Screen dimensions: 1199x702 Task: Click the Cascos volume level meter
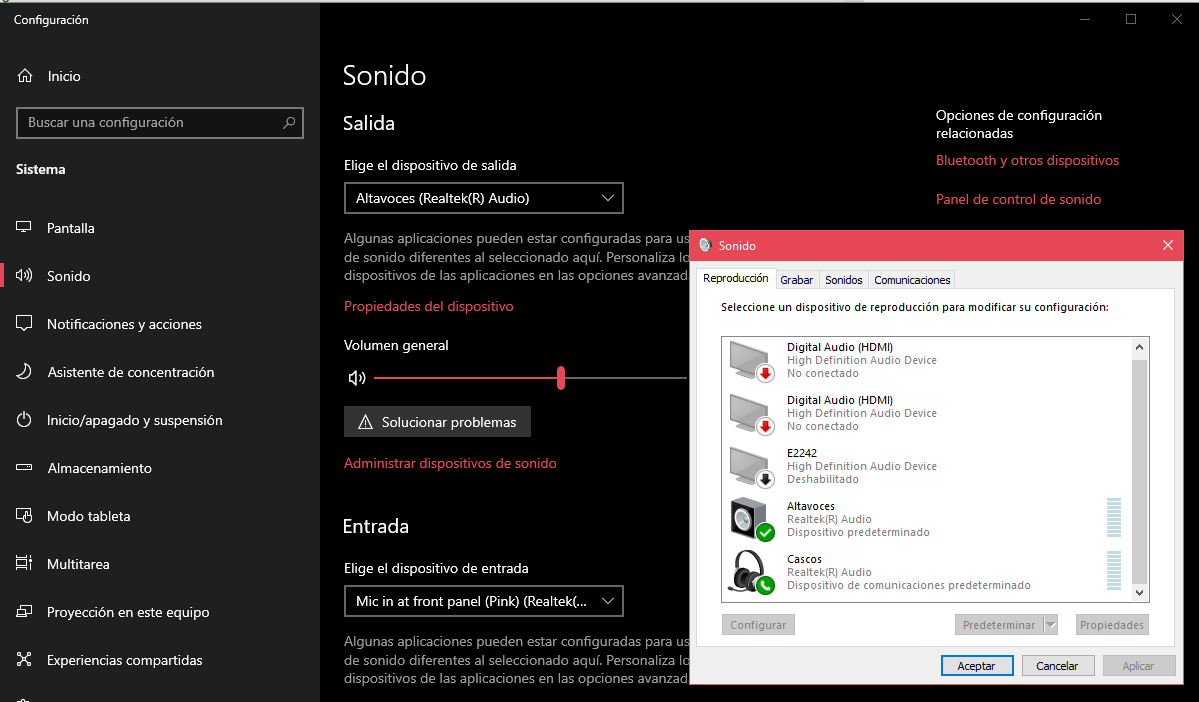1114,570
